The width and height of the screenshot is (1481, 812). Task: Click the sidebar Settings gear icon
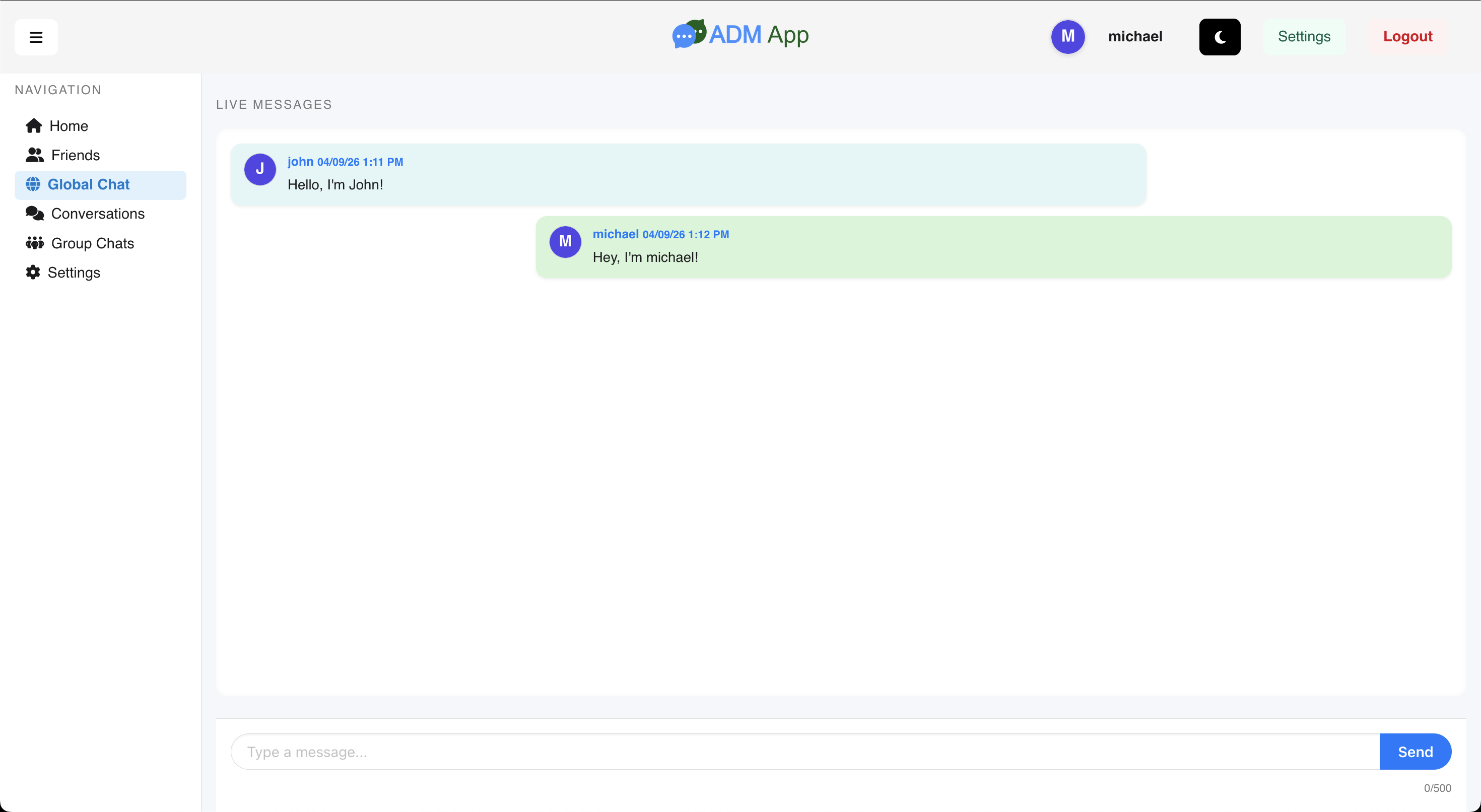[x=33, y=272]
